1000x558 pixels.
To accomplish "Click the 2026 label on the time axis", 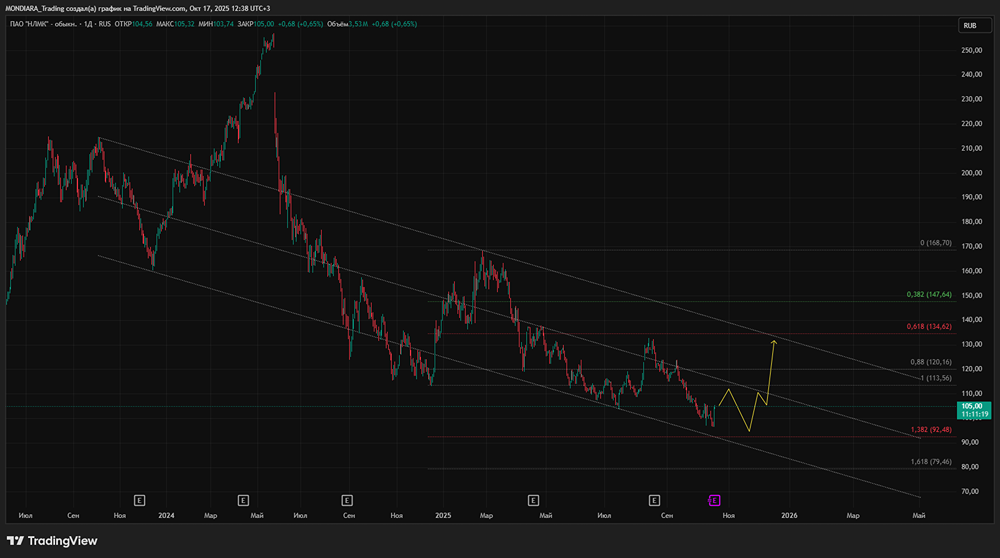I will 789,515.
